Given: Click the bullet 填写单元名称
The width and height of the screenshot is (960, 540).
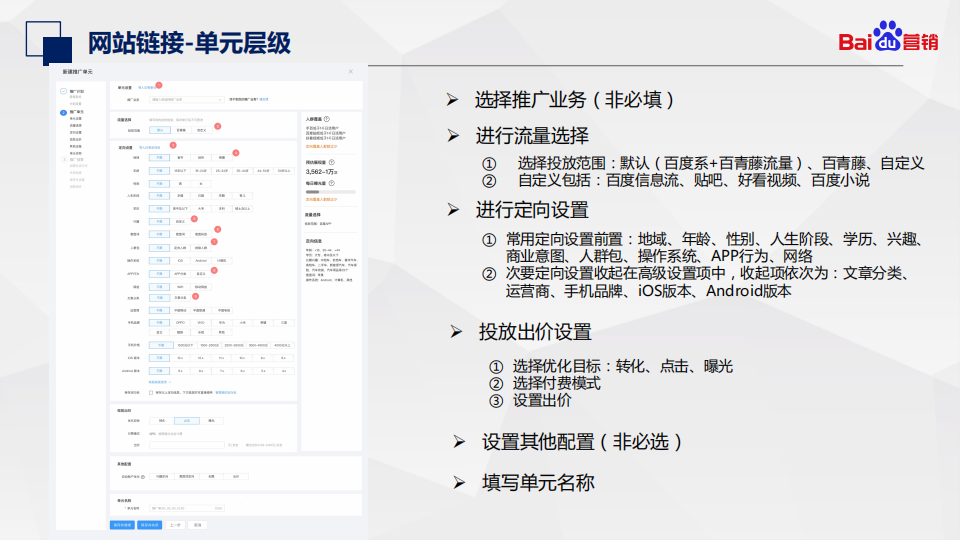Looking at the screenshot, I should click(x=538, y=482).
